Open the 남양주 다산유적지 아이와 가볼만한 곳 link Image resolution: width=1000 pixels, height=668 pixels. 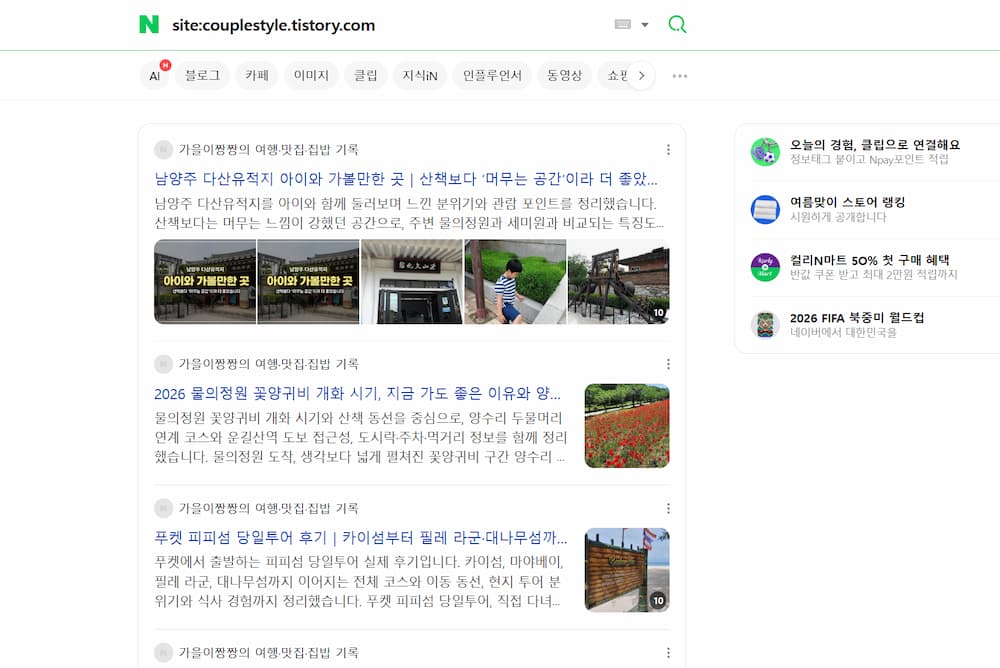406,179
